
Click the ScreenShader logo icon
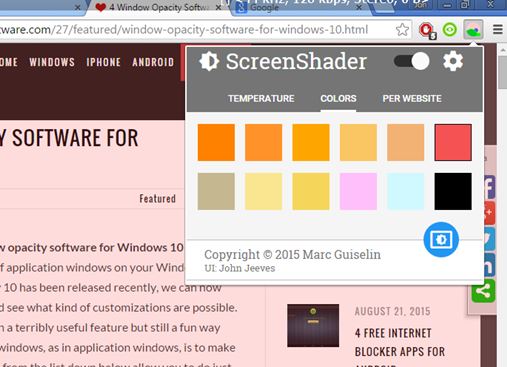(209, 61)
